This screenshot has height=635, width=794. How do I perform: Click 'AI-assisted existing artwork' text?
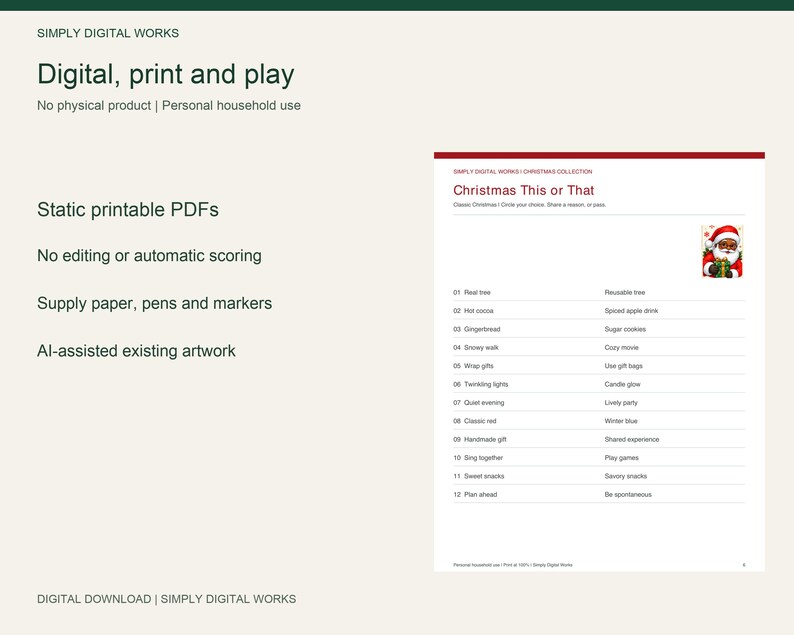click(x=136, y=351)
